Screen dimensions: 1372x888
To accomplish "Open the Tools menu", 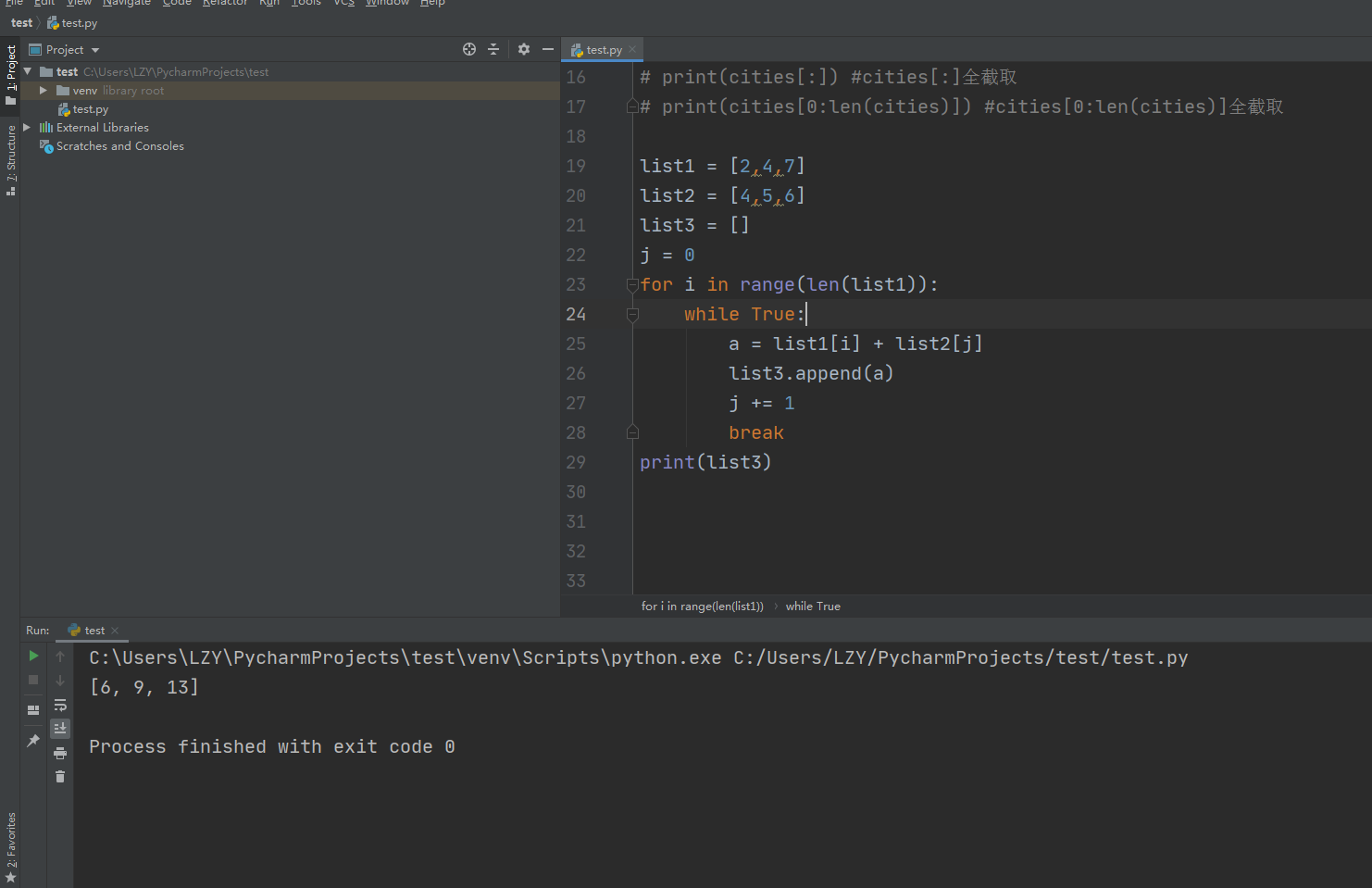I will [x=306, y=3].
